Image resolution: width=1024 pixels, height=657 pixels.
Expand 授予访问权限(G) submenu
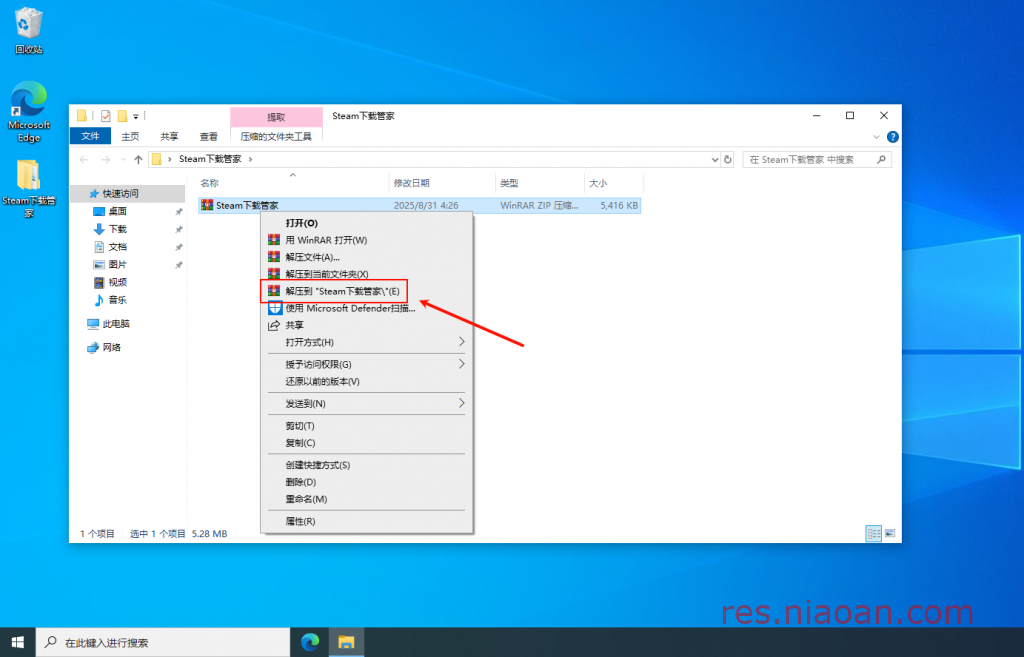[x=366, y=364]
